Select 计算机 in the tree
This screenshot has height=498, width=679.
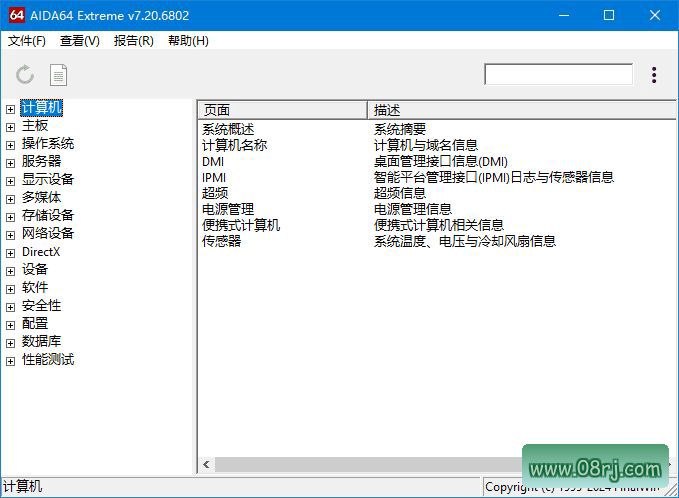point(42,108)
